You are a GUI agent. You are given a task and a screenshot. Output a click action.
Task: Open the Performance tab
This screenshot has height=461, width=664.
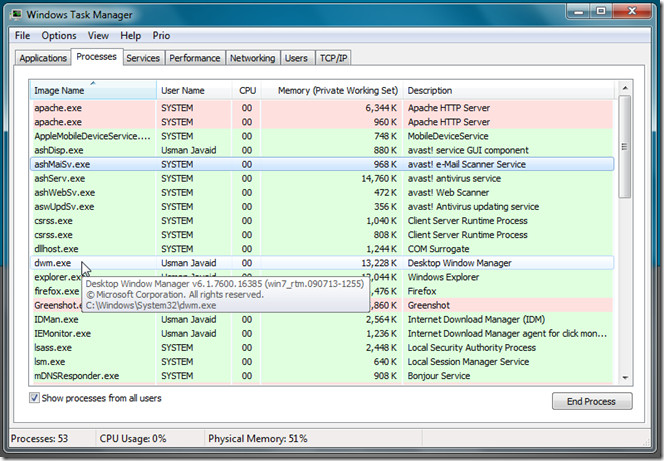point(195,58)
